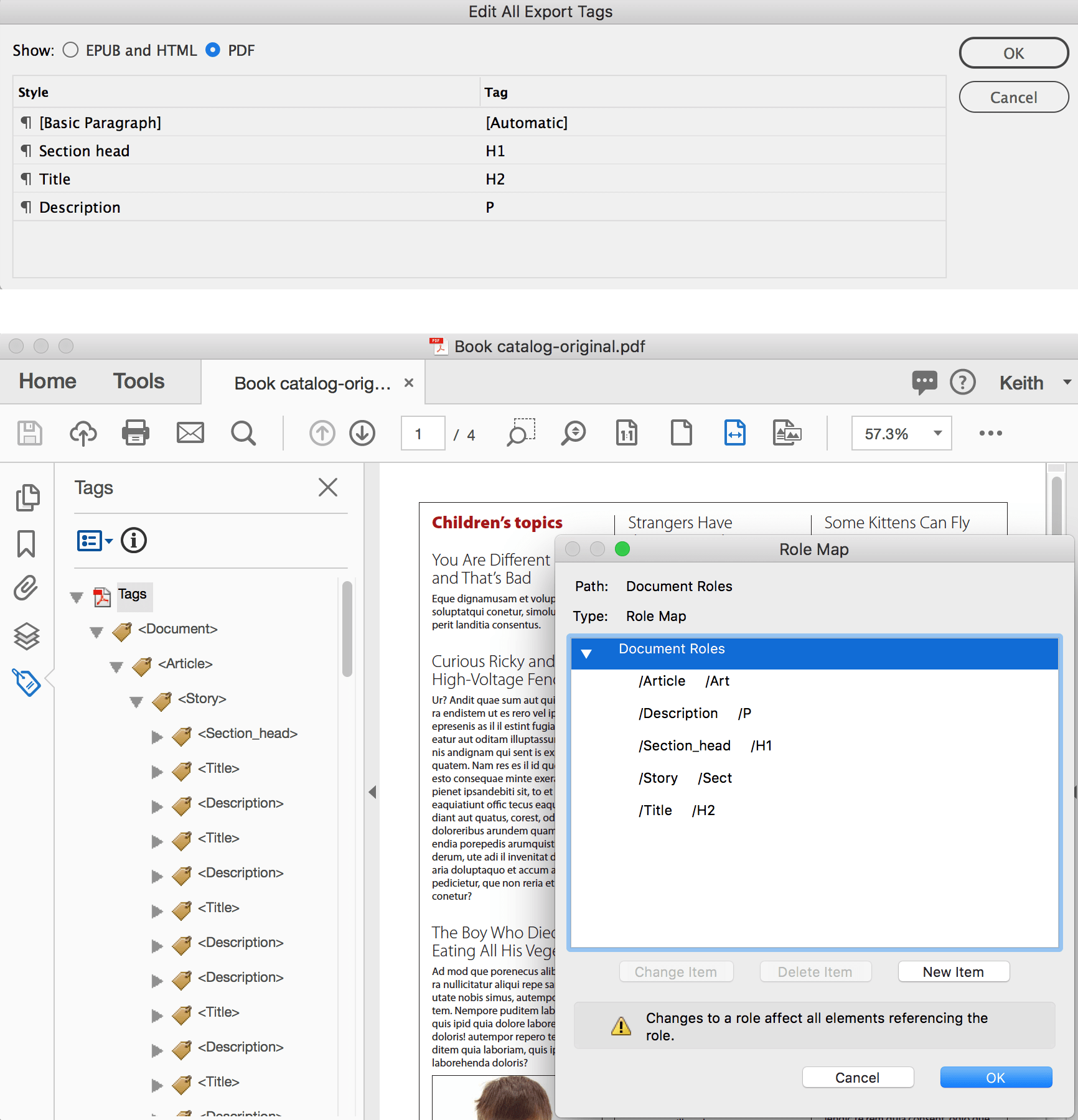The height and width of the screenshot is (1120, 1078).
Task: Click the page number input field
Action: (x=422, y=432)
